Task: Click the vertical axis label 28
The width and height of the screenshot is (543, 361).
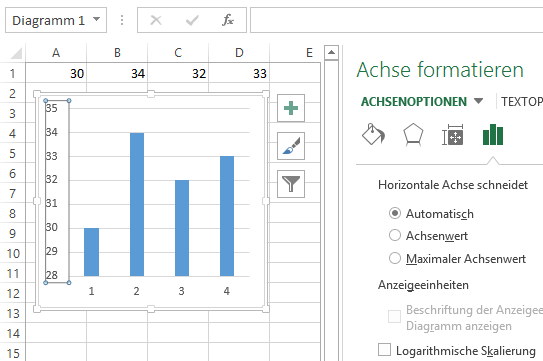Action: [52, 275]
